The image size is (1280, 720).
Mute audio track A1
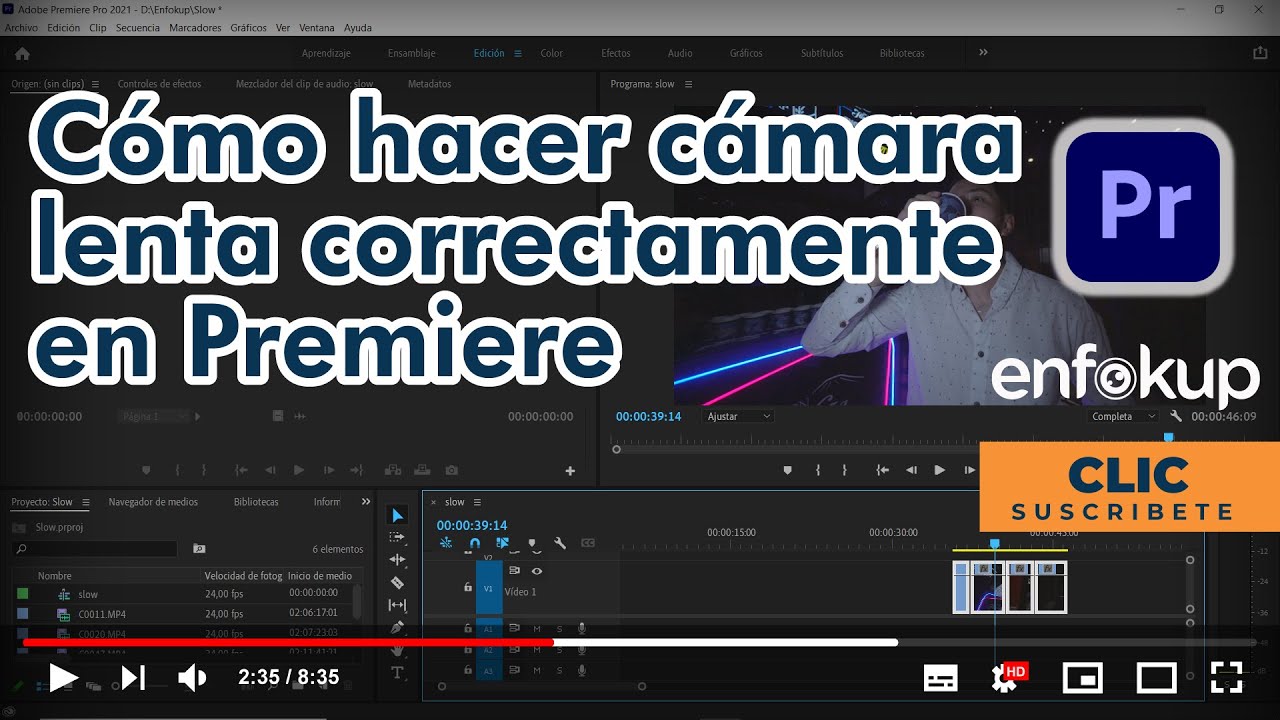(537, 629)
